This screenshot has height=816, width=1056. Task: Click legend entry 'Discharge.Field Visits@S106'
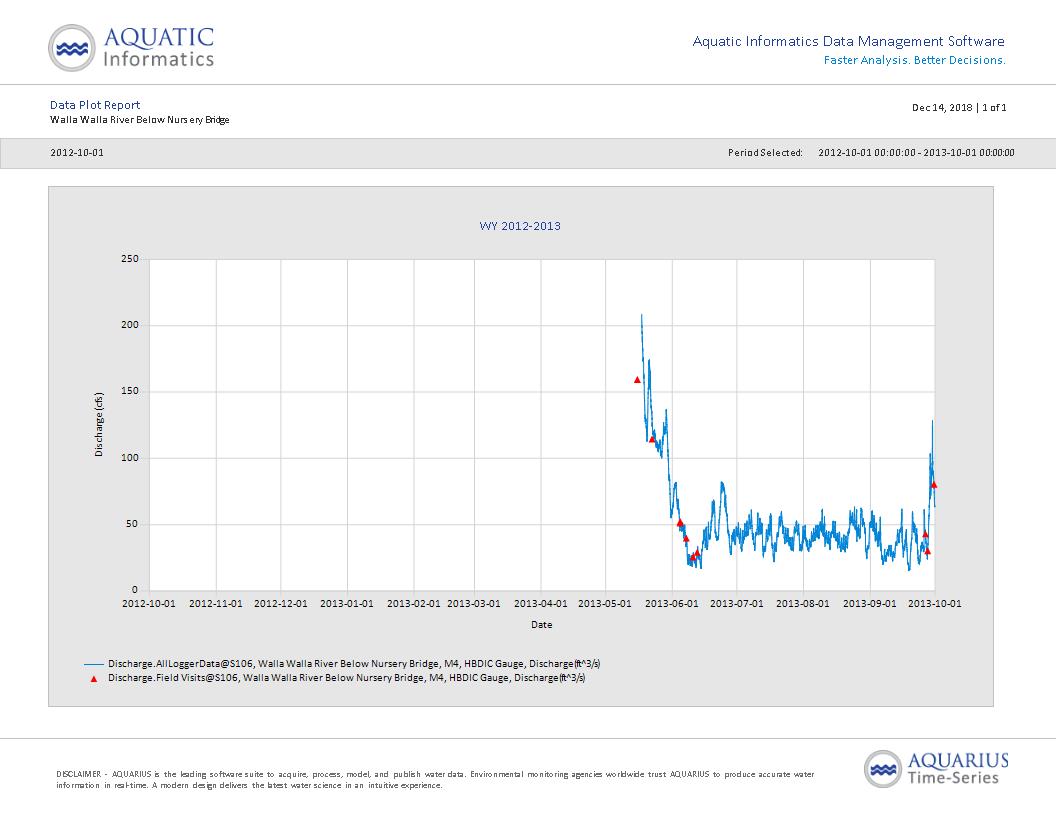pos(347,678)
